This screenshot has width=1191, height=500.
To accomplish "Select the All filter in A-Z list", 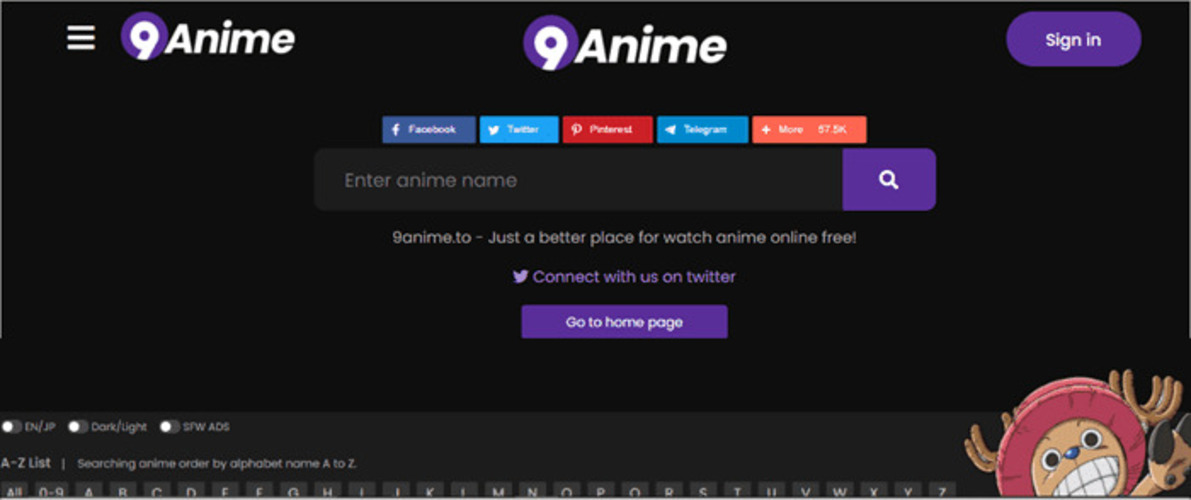I will click(14, 491).
